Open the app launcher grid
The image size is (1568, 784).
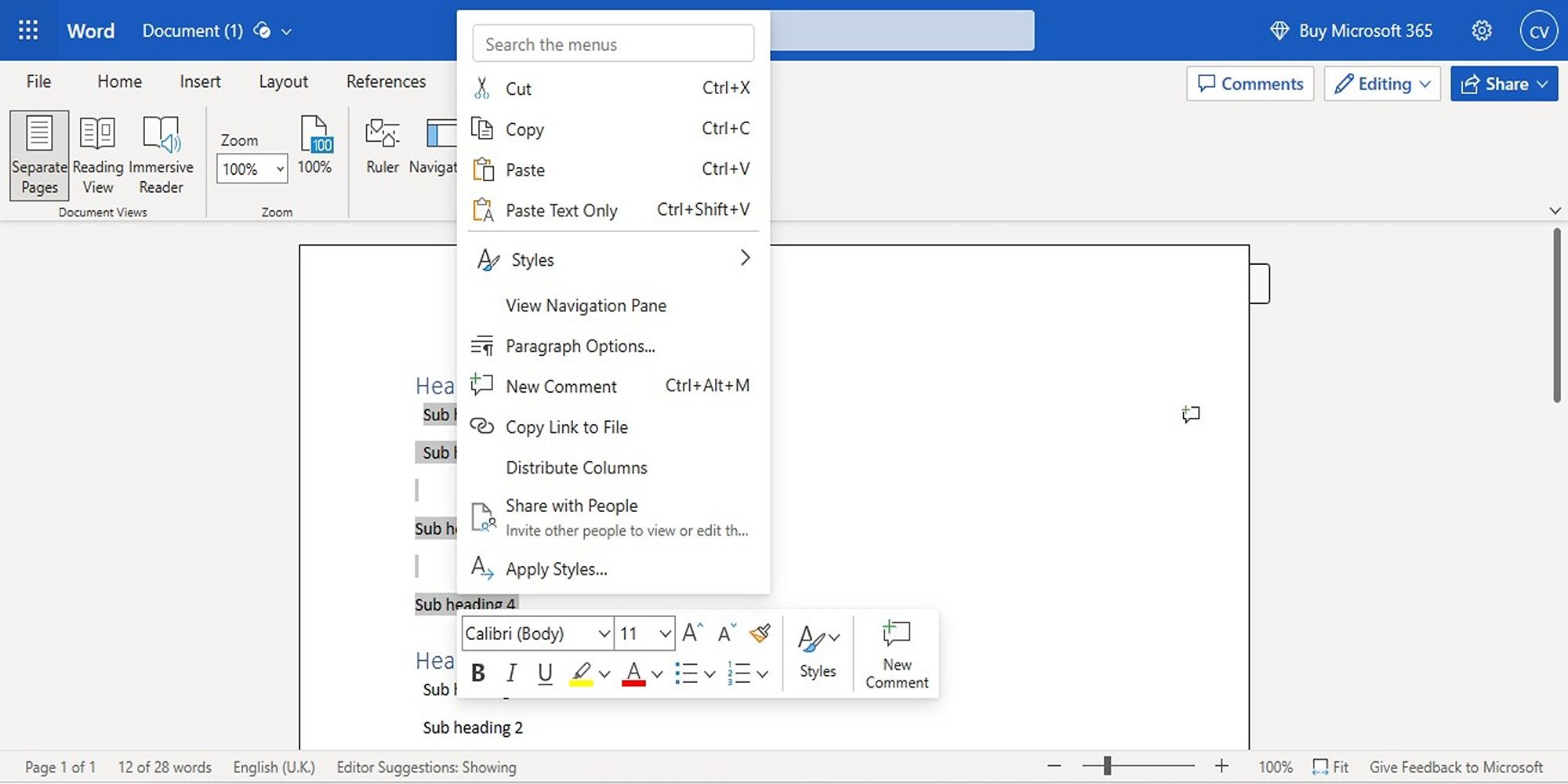[x=28, y=31]
